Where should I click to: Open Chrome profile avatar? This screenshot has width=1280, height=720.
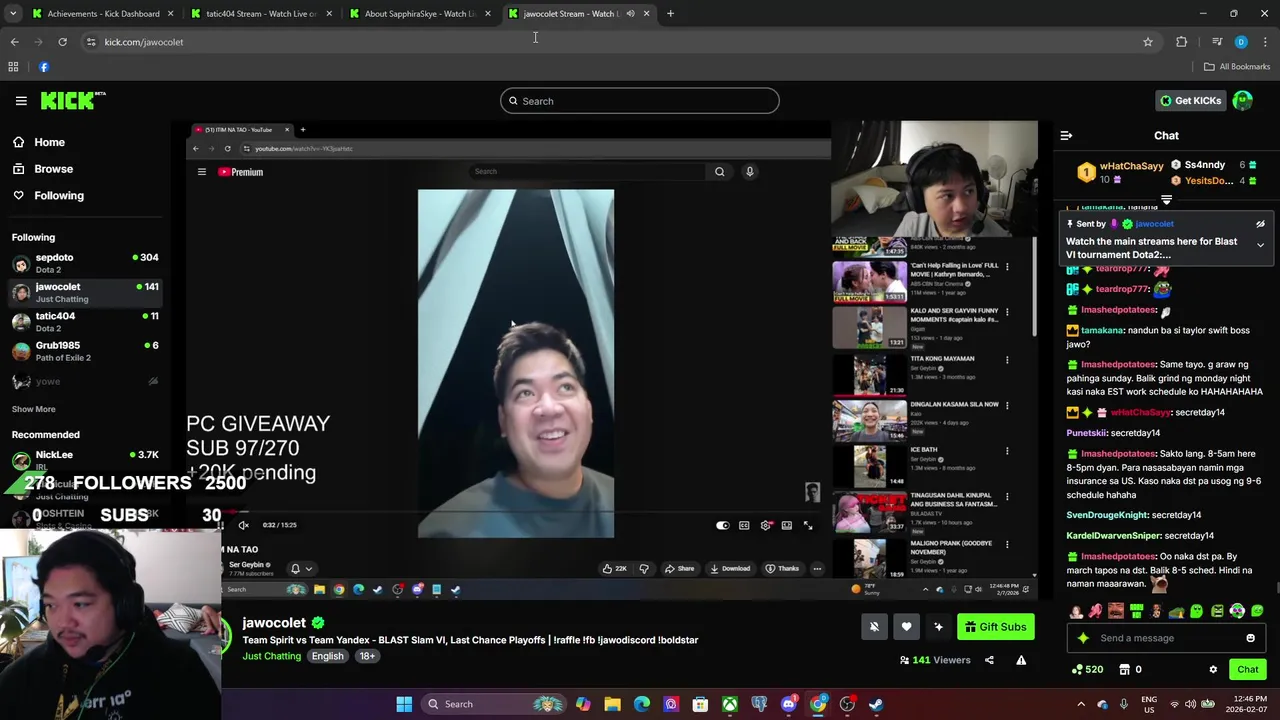click(x=1241, y=42)
